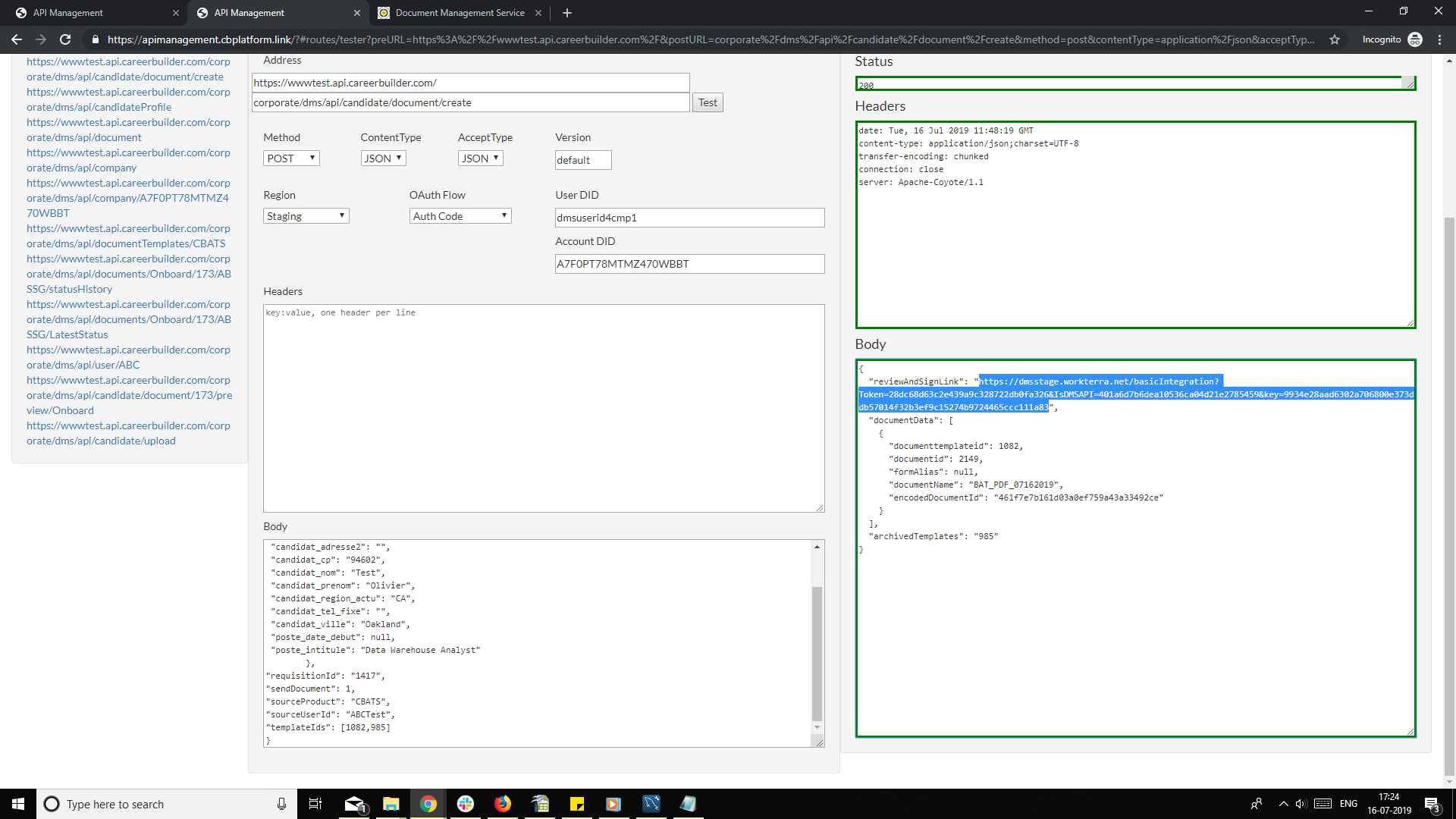
Task: Open the dms/api/document history link
Action: [128, 130]
